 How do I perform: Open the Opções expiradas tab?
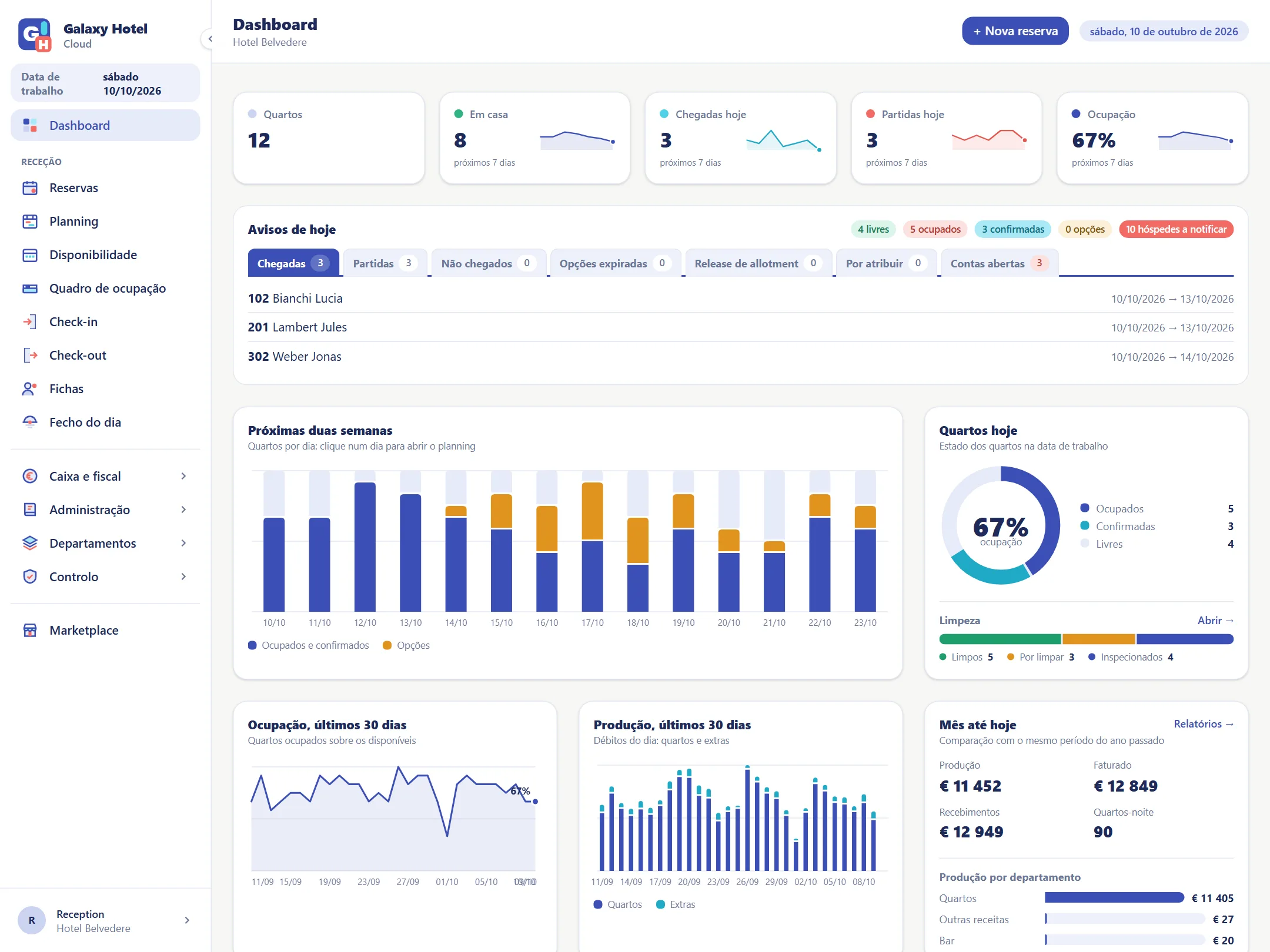(616, 263)
